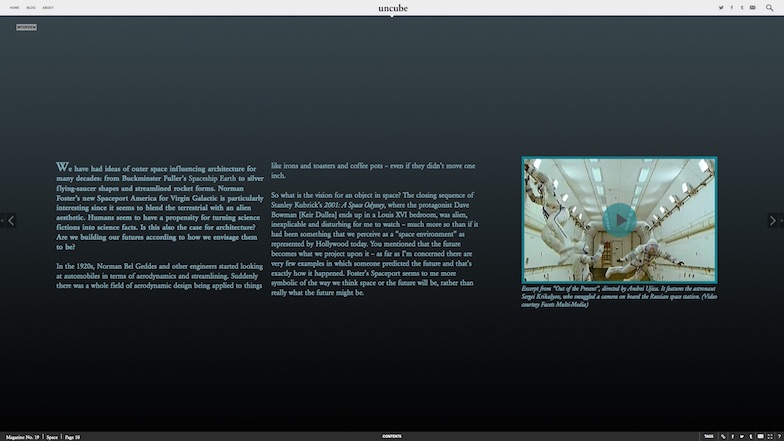Click the Interview label tag

[26, 27]
